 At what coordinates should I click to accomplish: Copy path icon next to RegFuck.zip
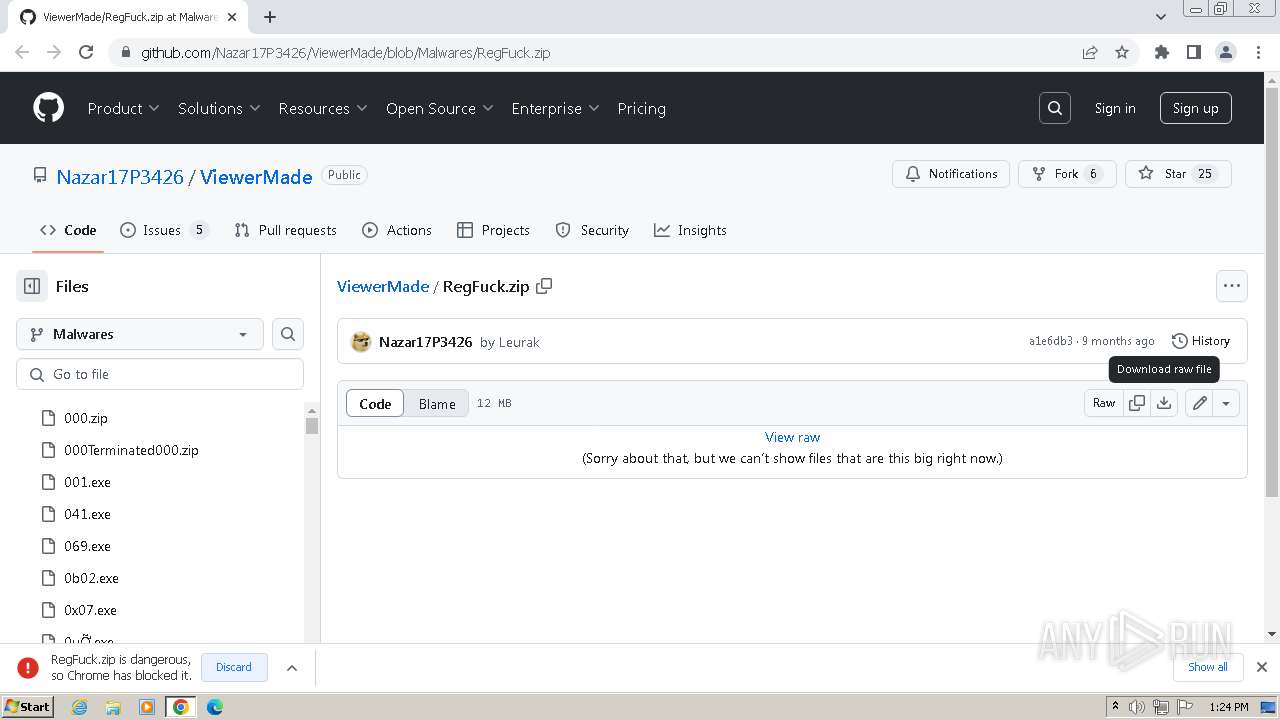click(x=544, y=286)
